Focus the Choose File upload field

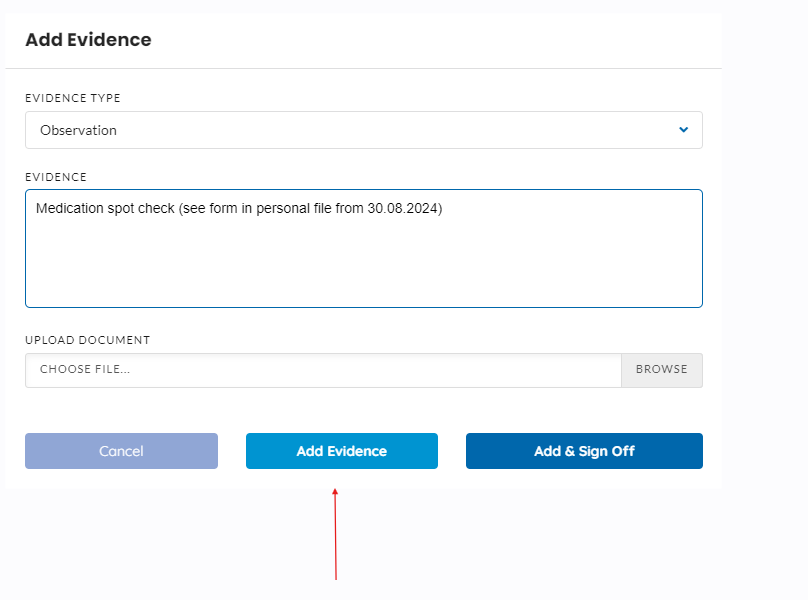(323, 370)
